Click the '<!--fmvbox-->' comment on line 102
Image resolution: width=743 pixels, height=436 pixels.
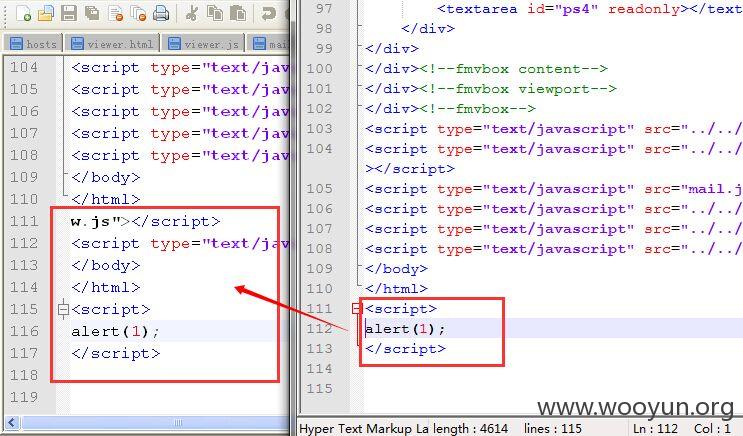pos(477,109)
